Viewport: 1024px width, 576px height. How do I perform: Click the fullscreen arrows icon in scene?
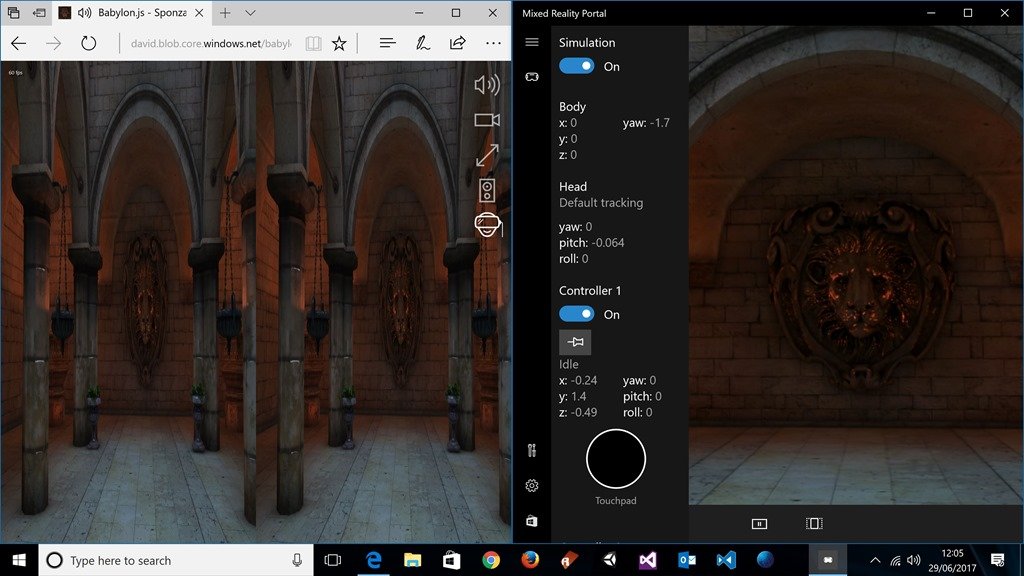pyautogui.click(x=487, y=155)
